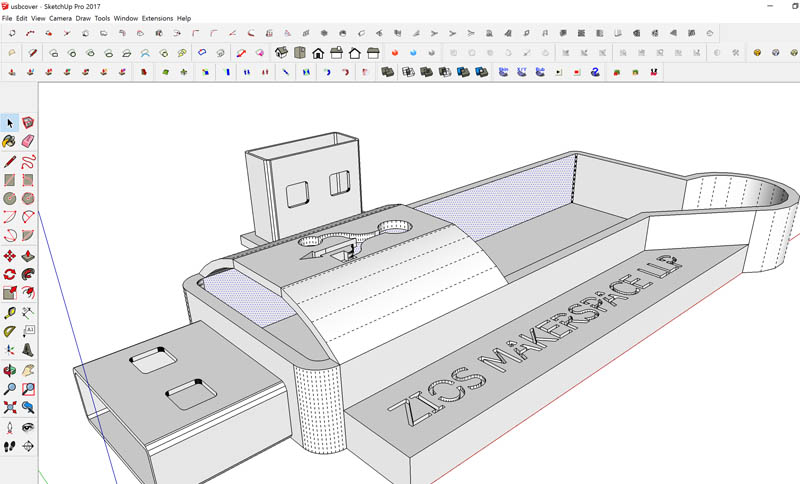Click the blue number 2 toolbar icon
Viewport: 800px width, 484px height.
tap(595, 72)
